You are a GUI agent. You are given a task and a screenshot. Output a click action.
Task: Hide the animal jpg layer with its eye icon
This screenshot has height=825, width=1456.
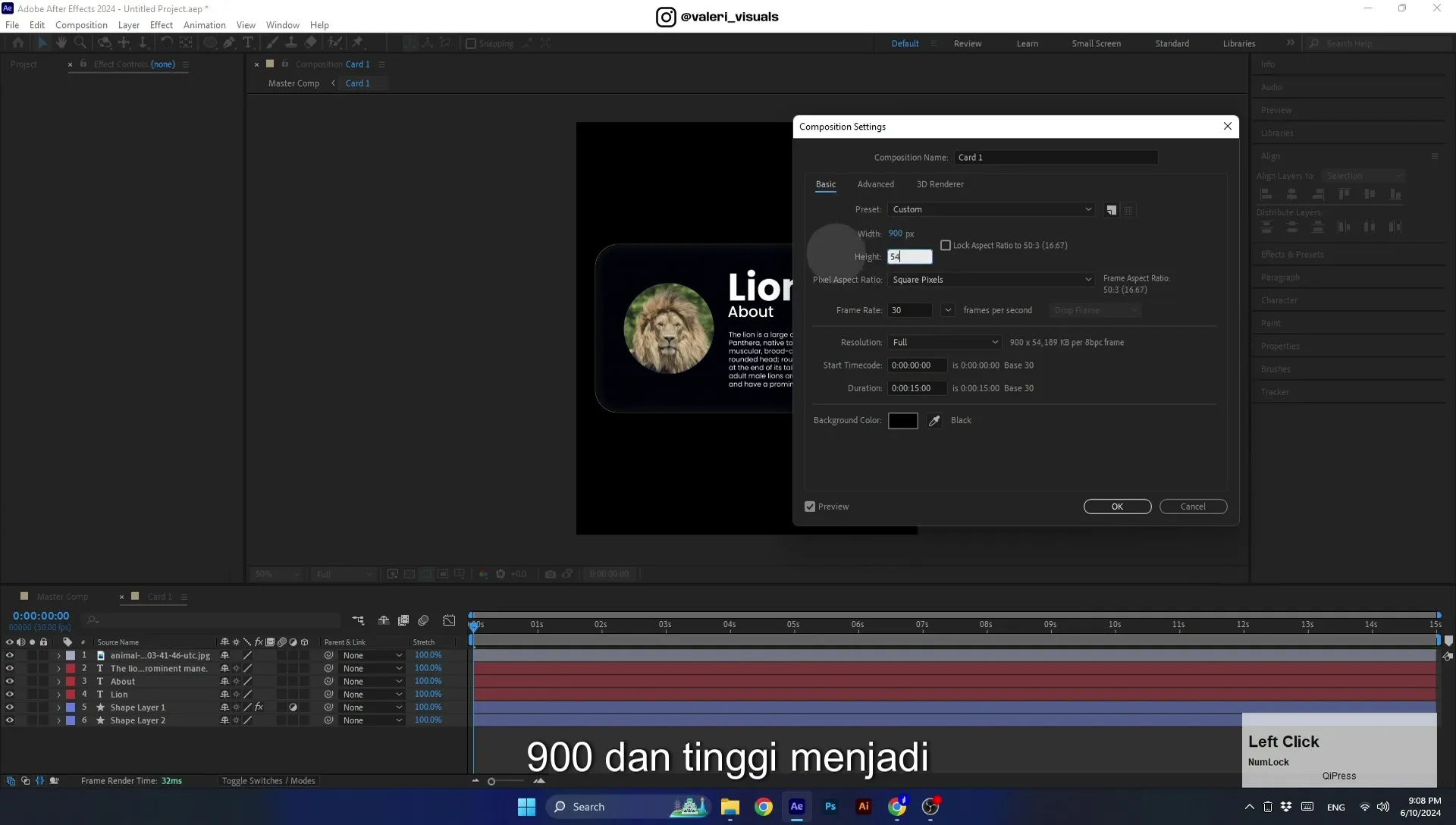(10, 655)
